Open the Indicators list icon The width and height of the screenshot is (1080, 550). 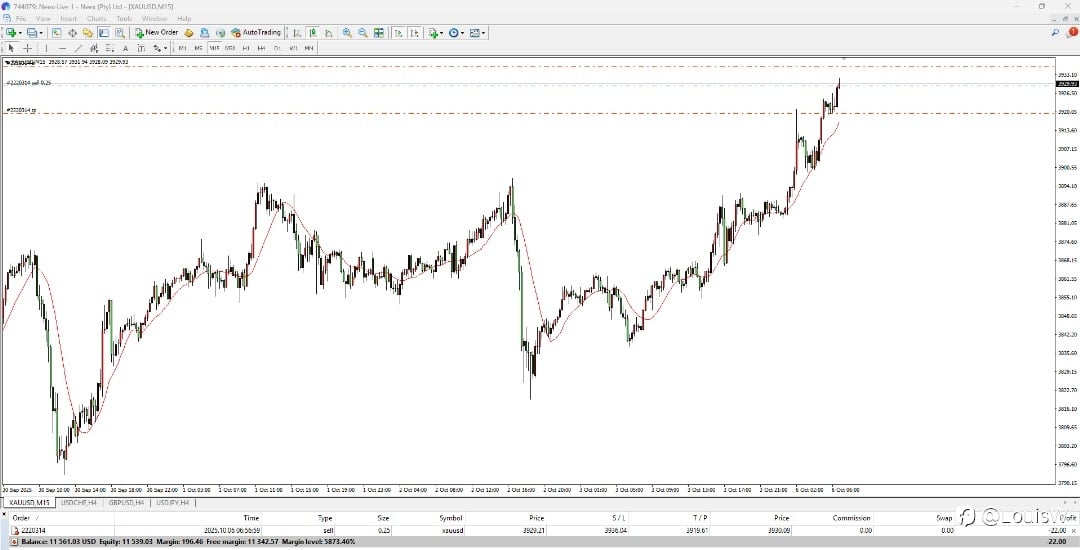434,32
